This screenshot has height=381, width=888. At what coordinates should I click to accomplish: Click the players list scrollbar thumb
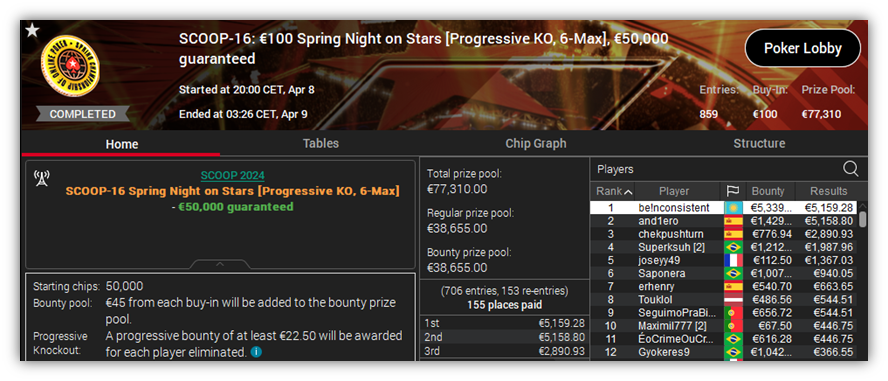click(x=863, y=219)
